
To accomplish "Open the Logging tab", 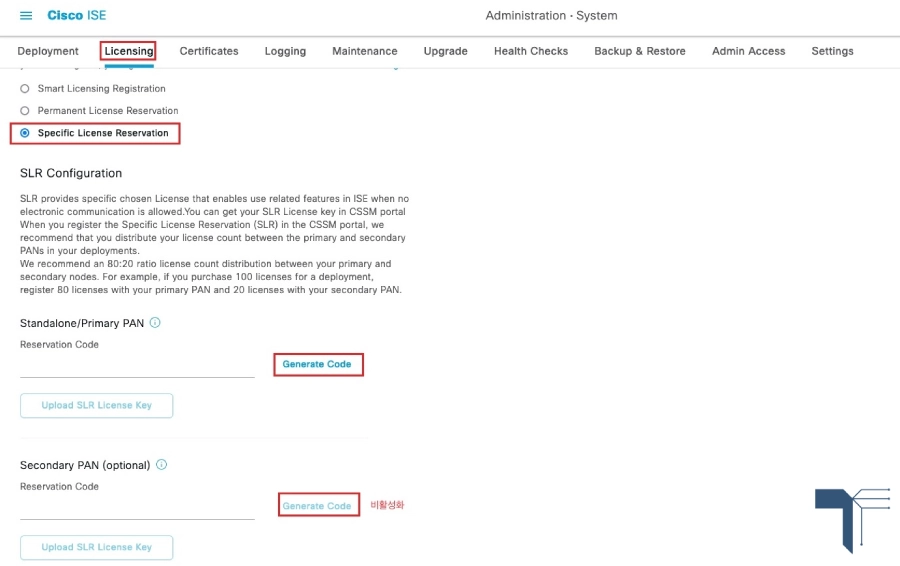I will [x=285, y=51].
